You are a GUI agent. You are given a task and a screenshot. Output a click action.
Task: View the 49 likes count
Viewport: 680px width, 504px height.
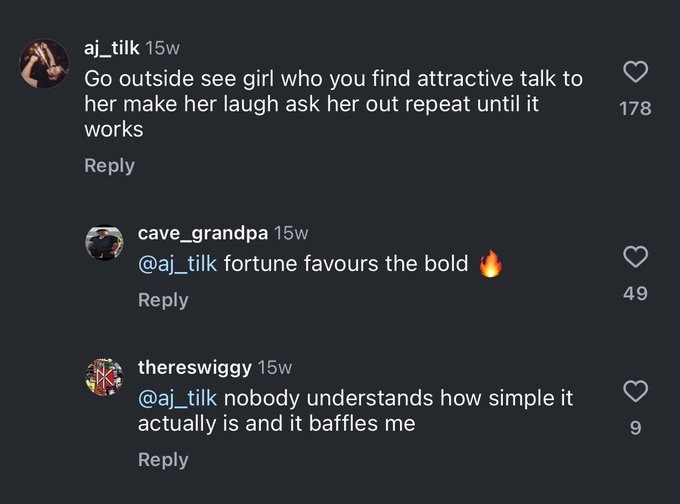[635, 294]
